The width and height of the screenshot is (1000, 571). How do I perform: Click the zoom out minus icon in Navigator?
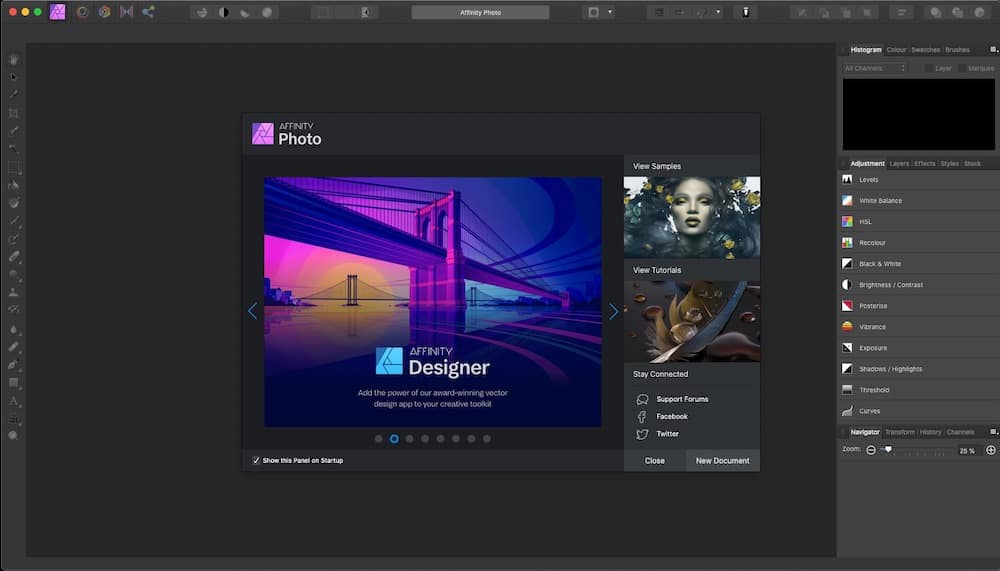click(x=871, y=450)
